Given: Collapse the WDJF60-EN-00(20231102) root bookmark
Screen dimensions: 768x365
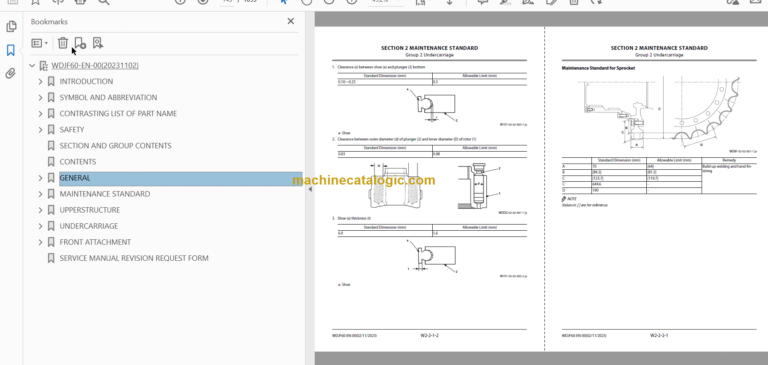Looking at the screenshot, I should tap(32, 66).
